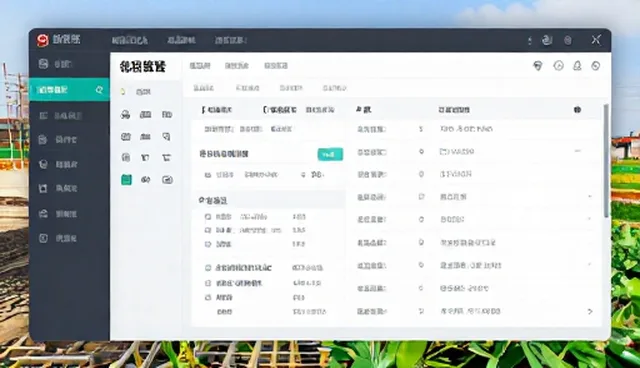Select the fourth sub-tab in the second tab row

click(x=335, y=88)
